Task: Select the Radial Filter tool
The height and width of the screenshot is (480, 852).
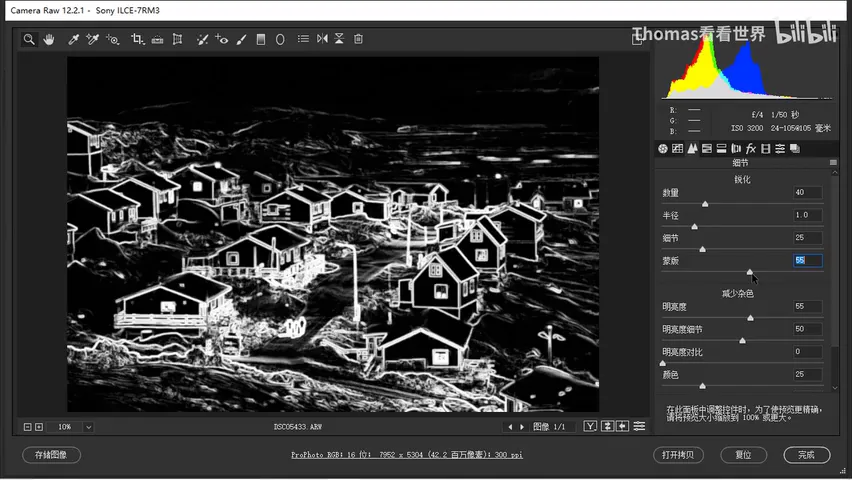Action: (x=280, y=39)
